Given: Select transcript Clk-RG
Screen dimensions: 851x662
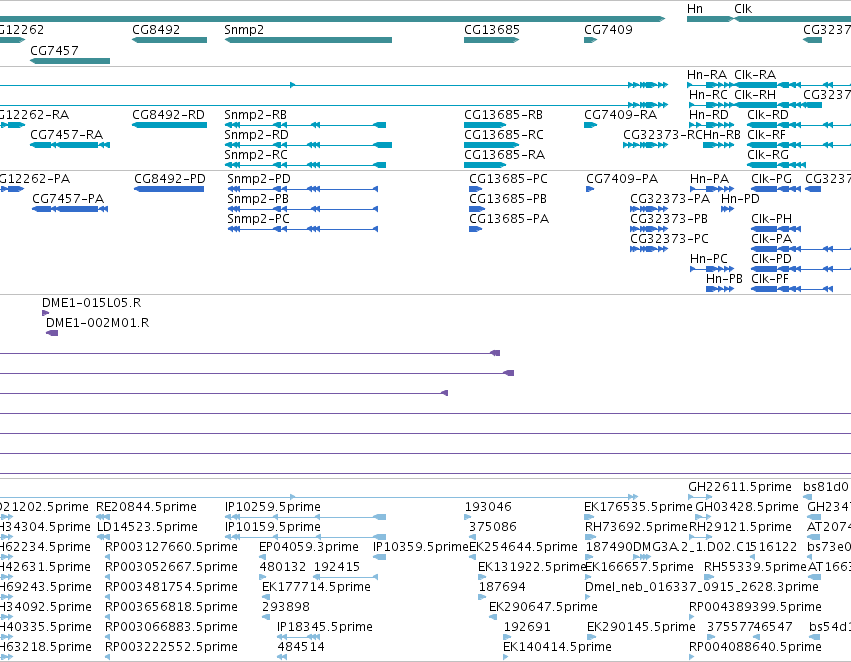Looking at the screenshot, I should click(768, 155).
